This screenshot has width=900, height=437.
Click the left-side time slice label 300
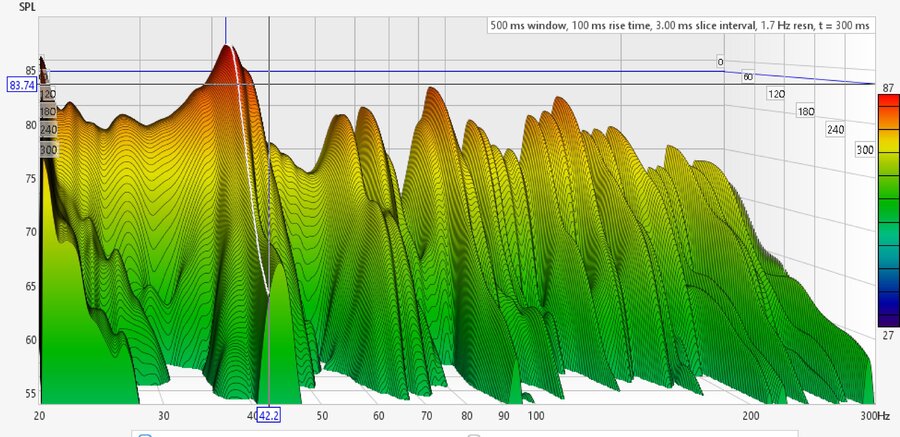pyautogui.click(x=48, y=150)
